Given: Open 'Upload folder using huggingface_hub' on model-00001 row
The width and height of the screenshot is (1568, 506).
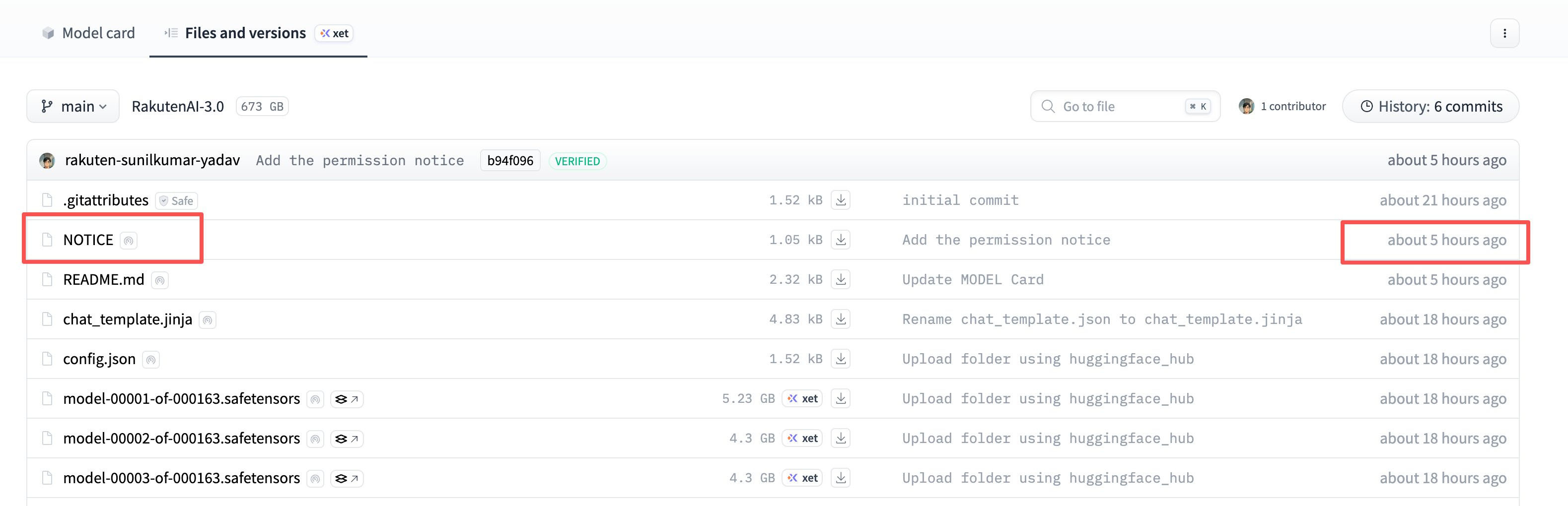Looking at the screenshot, I should [x=1048, y=398].
